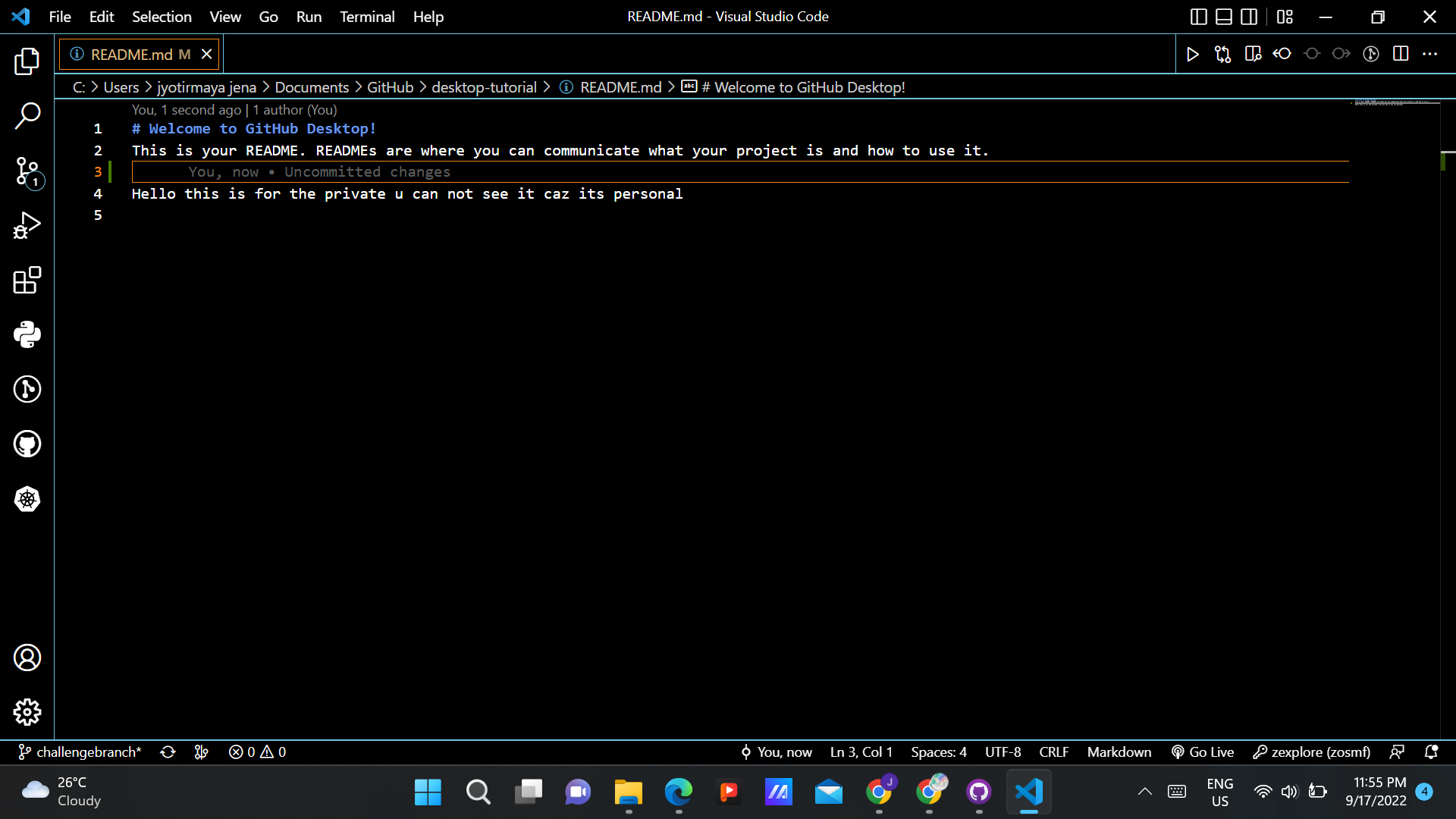The image size is (1456, 819).
Task: Open the Search view in activity bar
Action: click(x=27, y=116)
